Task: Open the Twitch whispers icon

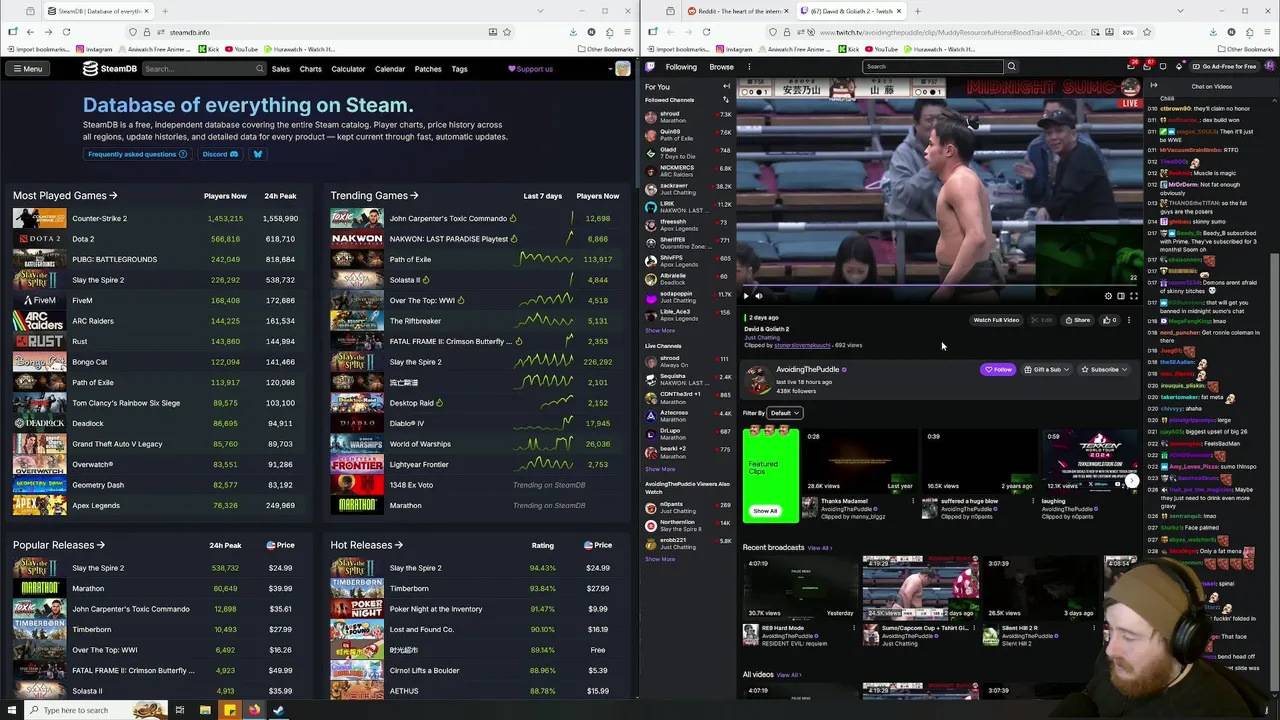Action: pos(1163,67)
